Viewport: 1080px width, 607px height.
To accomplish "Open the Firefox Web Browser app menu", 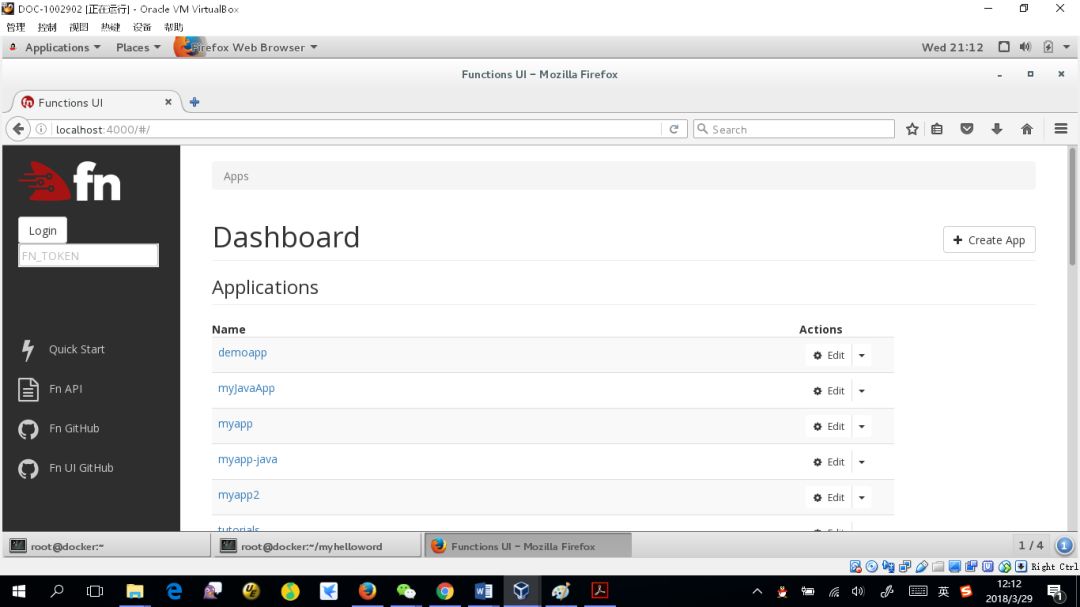I will pos(247,48).
